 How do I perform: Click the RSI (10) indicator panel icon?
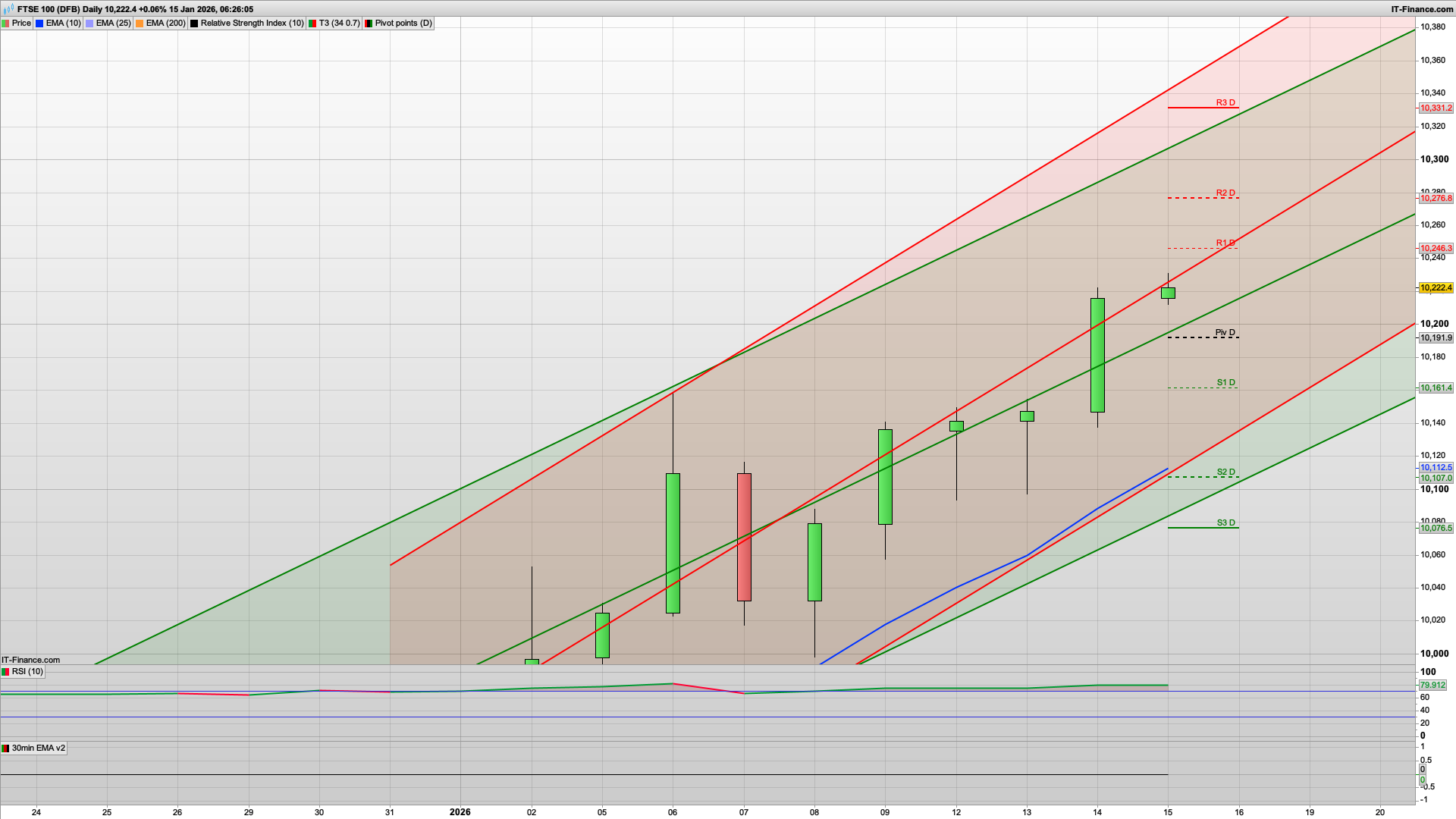pos(6,671)
